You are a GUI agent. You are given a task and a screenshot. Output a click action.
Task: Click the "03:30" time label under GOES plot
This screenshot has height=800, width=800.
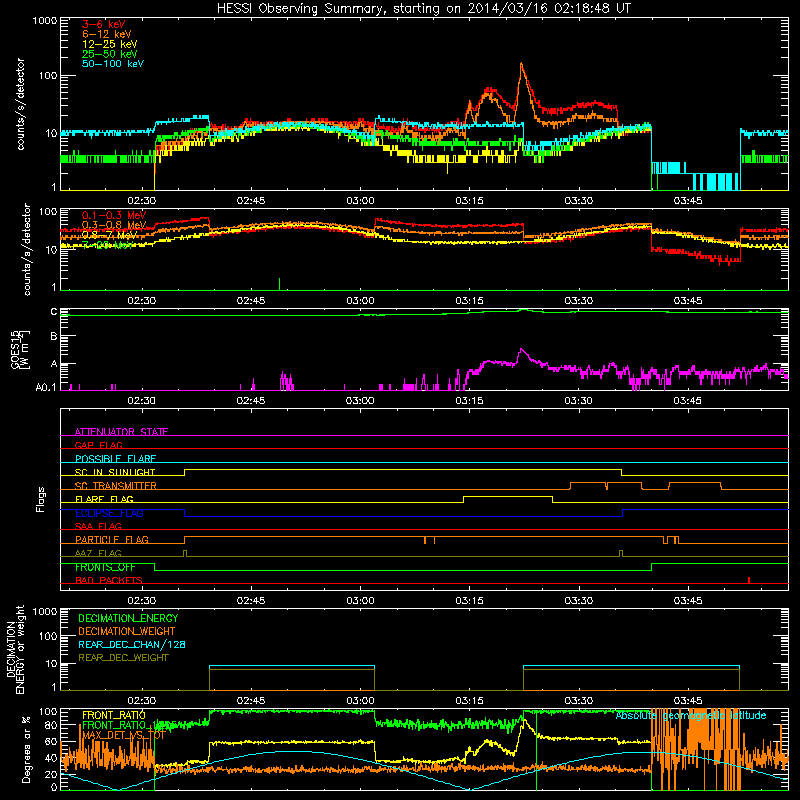click(579, 401)
